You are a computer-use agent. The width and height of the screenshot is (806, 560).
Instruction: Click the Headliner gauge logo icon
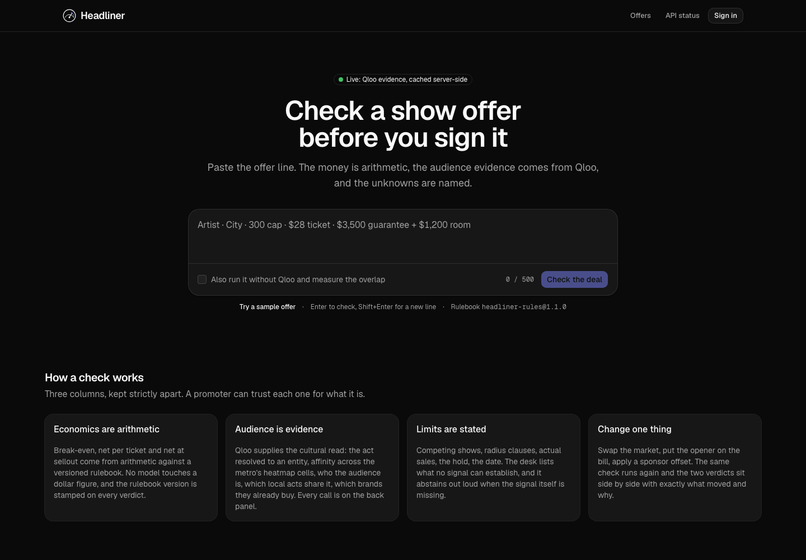[69, 16]
